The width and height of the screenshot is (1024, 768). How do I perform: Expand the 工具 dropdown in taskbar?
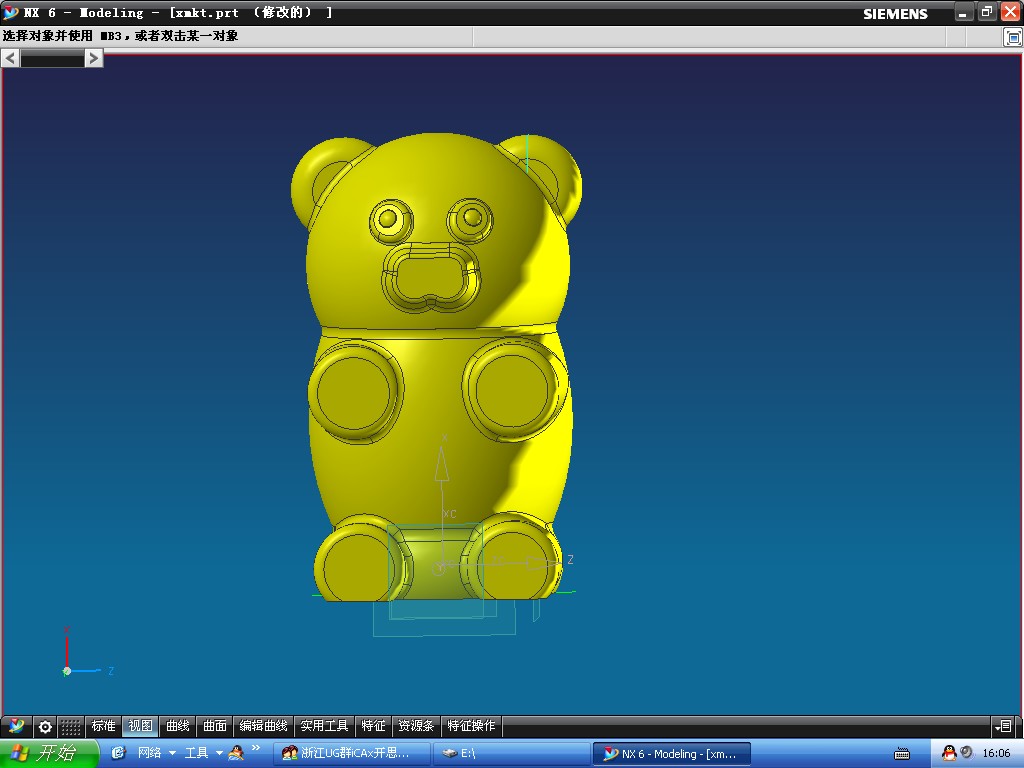pyautogui.click(x=219, y=753)
